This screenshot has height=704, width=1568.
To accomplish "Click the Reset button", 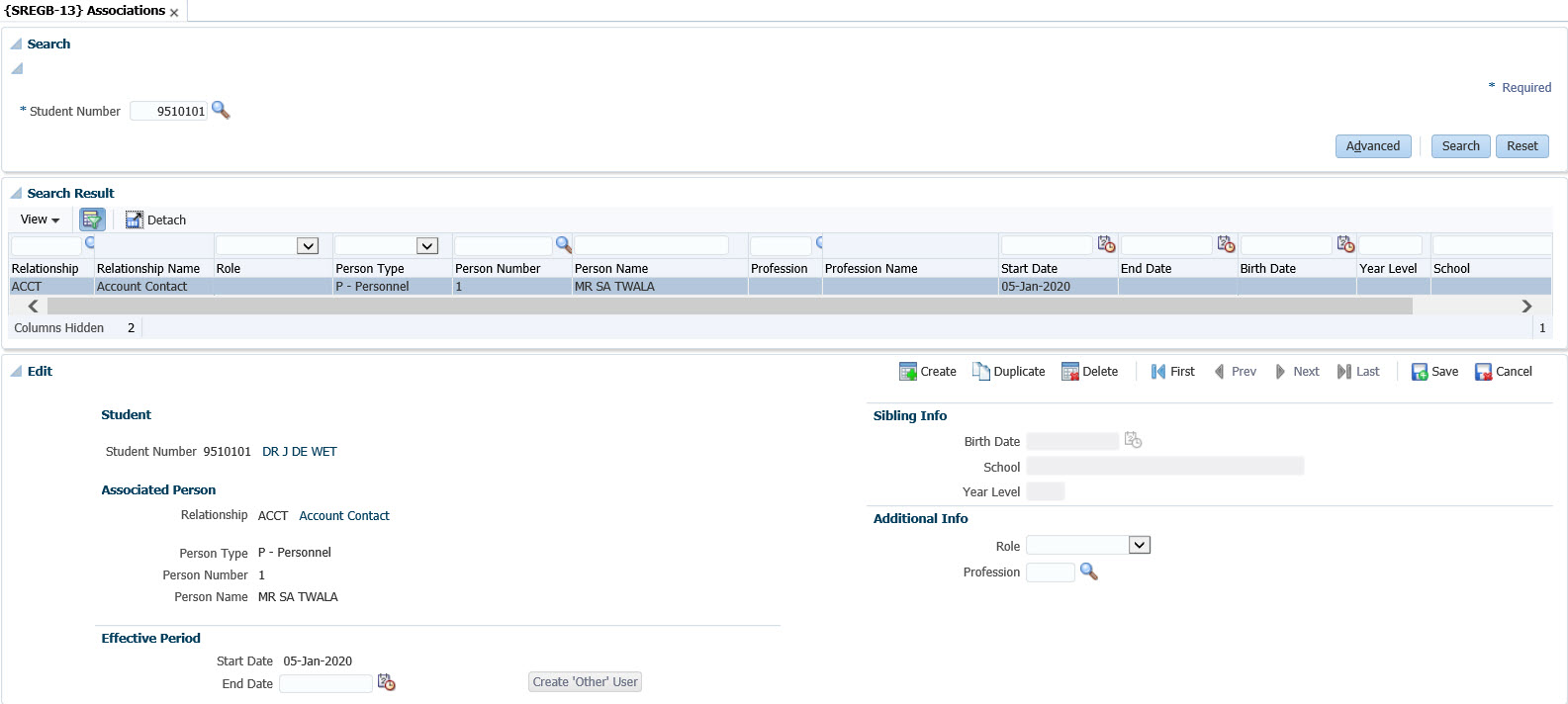I will pyautogui.click(x=1522, y=146).
